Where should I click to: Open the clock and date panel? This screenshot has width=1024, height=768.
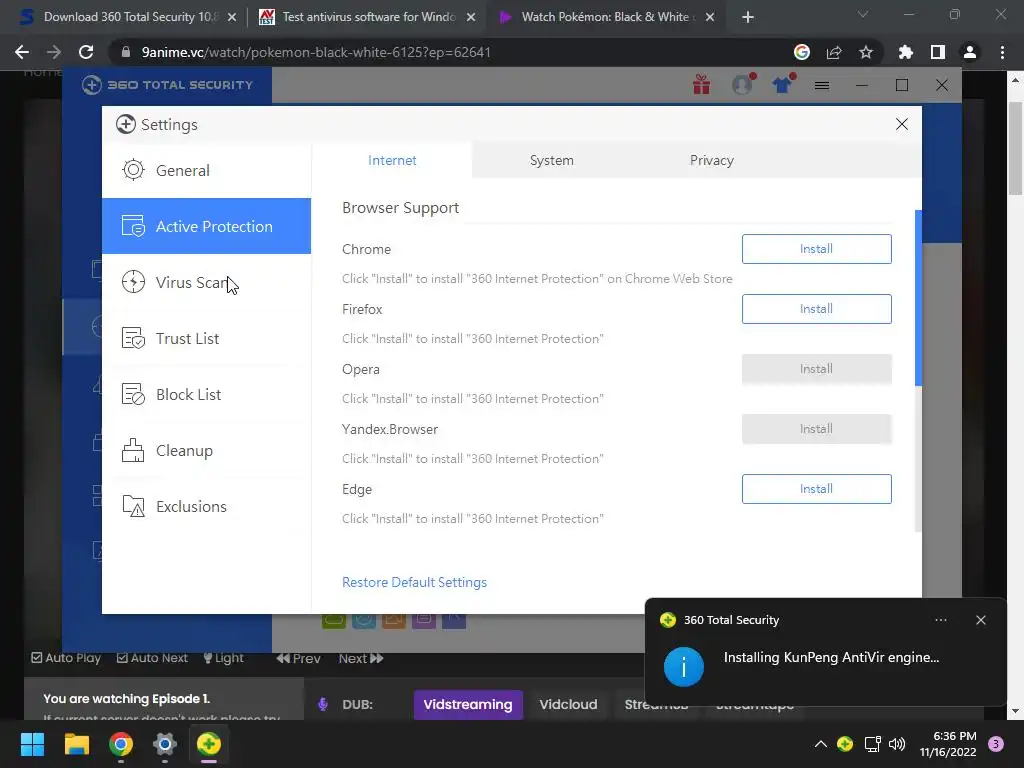pos(948,744)
